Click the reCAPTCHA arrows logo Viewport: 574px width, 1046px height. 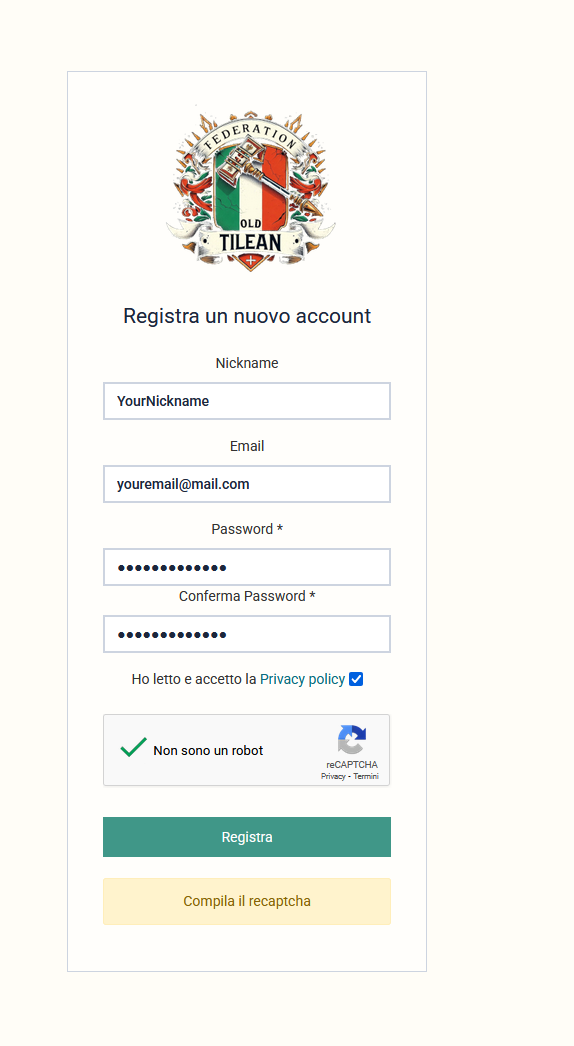tap(352, 740)
